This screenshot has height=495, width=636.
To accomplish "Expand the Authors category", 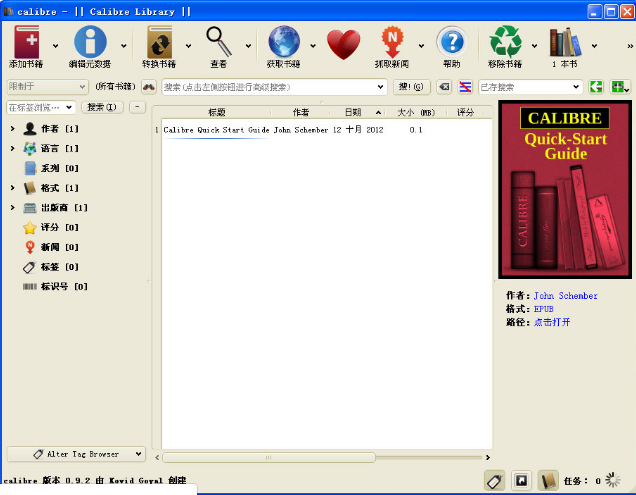I will click(x=13, y=129).
